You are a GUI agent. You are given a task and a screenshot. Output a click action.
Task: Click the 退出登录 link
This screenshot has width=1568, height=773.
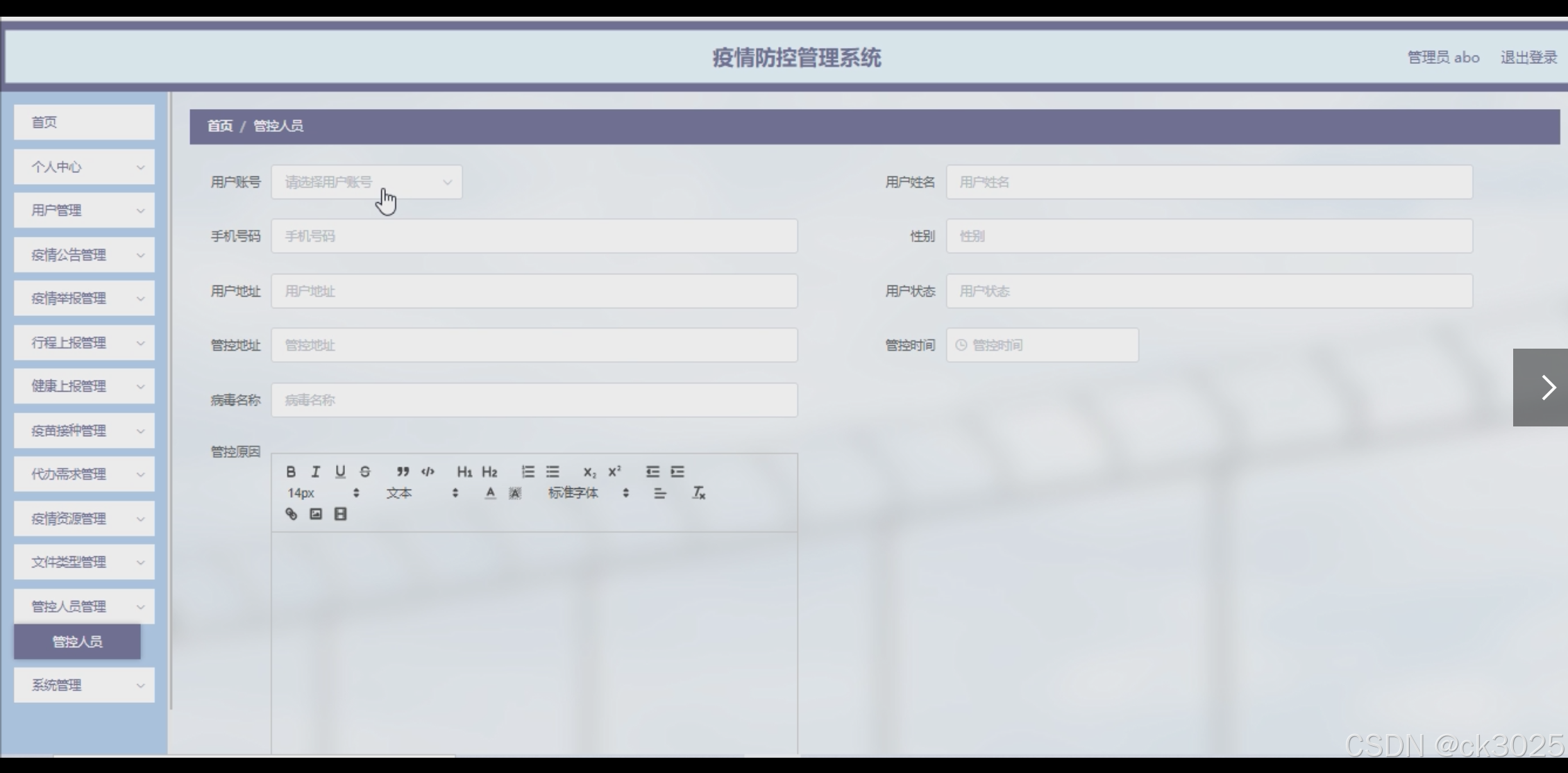point(1528,58)
